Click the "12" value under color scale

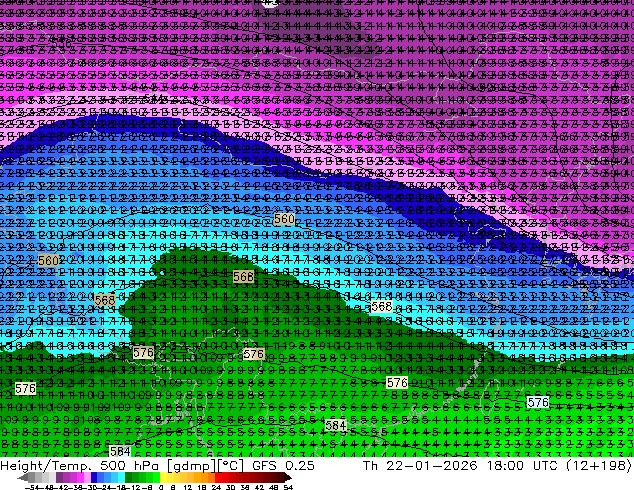click(x=187, y=487)
